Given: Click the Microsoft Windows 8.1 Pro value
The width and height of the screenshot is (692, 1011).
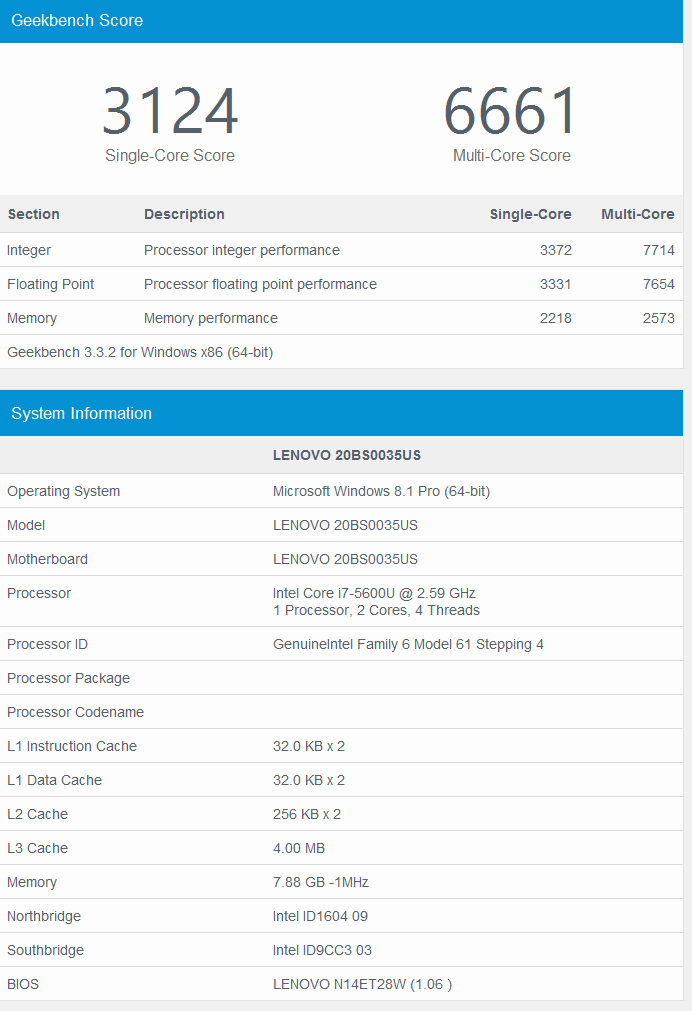Looking at the screenshot, I should 381,491.
